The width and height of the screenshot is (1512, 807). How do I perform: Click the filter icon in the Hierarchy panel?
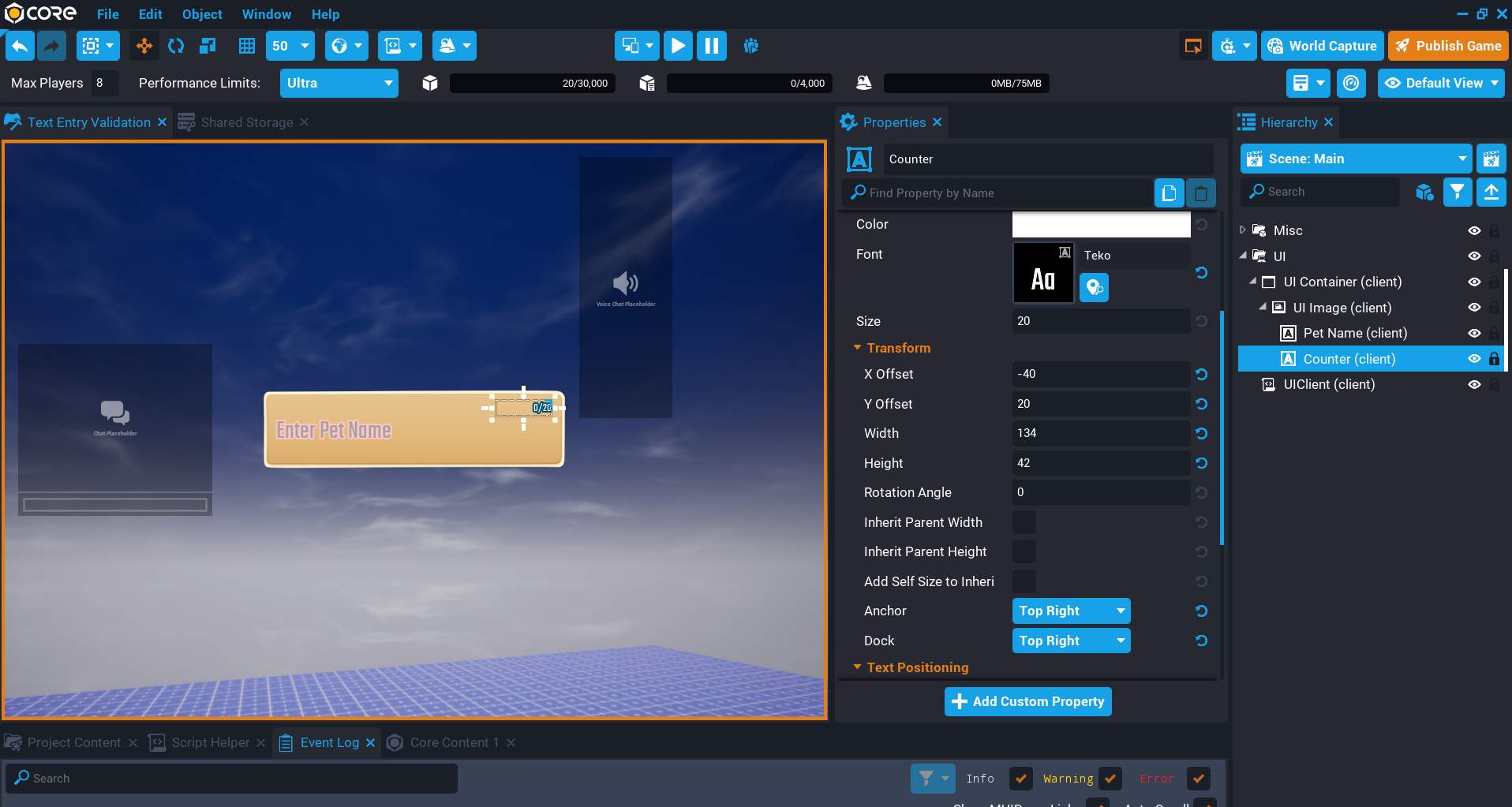point(1457,192)
